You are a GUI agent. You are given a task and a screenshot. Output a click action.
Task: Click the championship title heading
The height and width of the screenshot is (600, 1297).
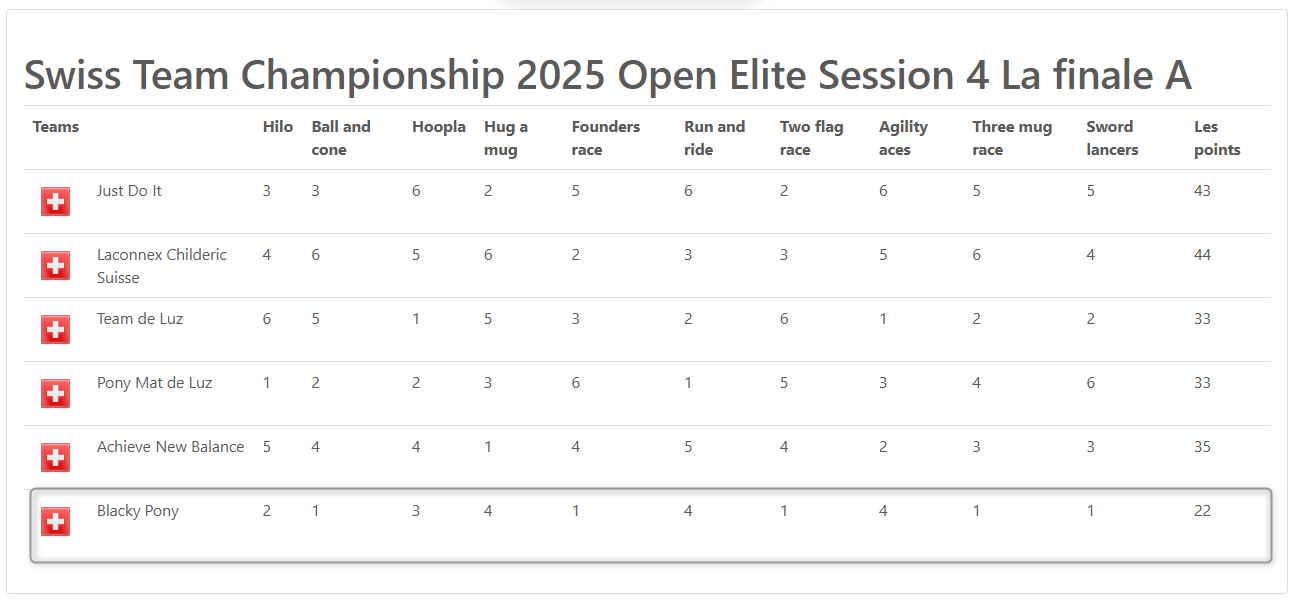607,75
